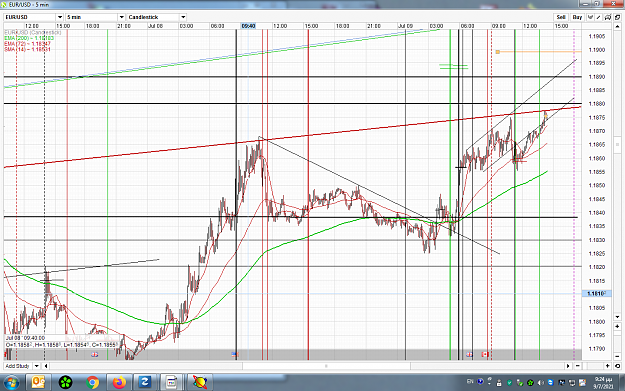Click the Canada flag event marker

[485, 354]
